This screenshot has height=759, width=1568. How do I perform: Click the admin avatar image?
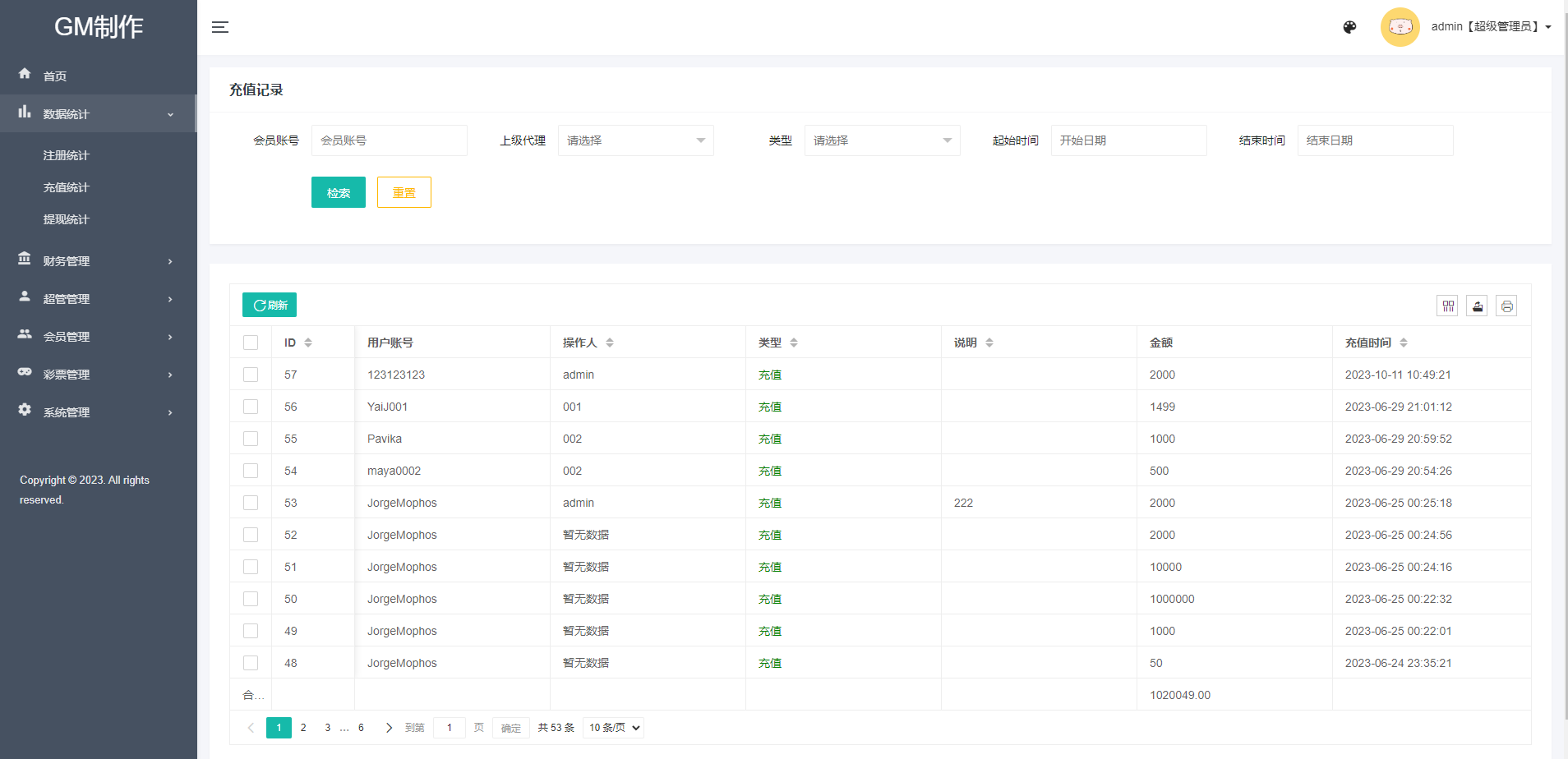point(1400,27)
